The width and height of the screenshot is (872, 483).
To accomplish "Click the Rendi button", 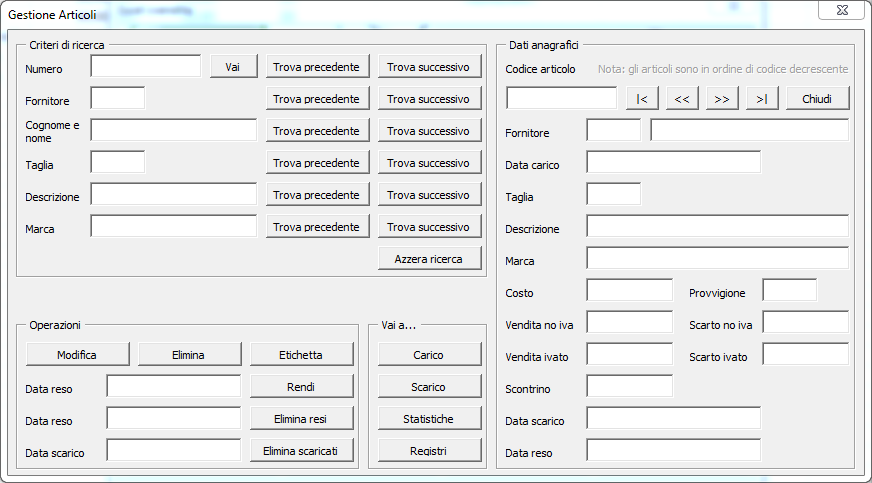I will tap(301, 387).
